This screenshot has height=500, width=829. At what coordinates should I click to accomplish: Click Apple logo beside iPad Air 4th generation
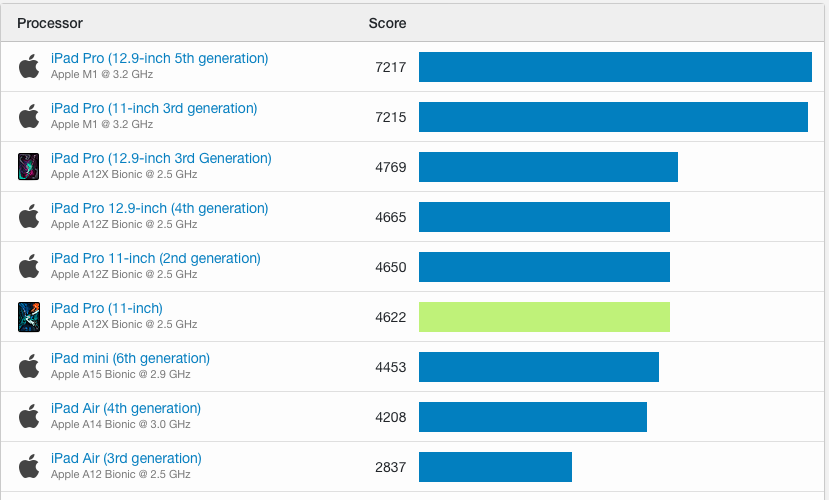pos(29,416)
